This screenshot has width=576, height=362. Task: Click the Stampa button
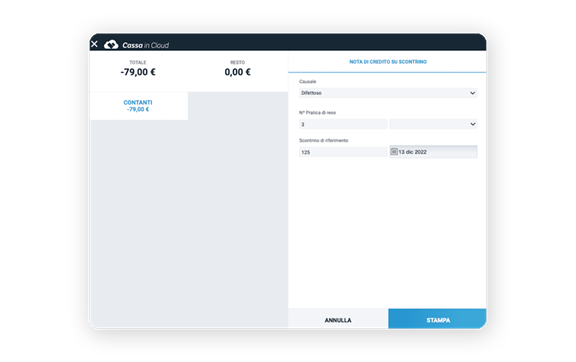438,320
